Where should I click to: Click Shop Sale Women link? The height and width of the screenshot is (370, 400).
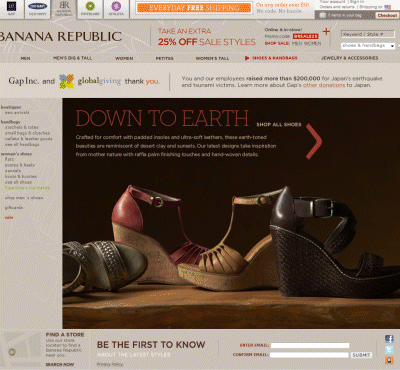pos(312,43)
